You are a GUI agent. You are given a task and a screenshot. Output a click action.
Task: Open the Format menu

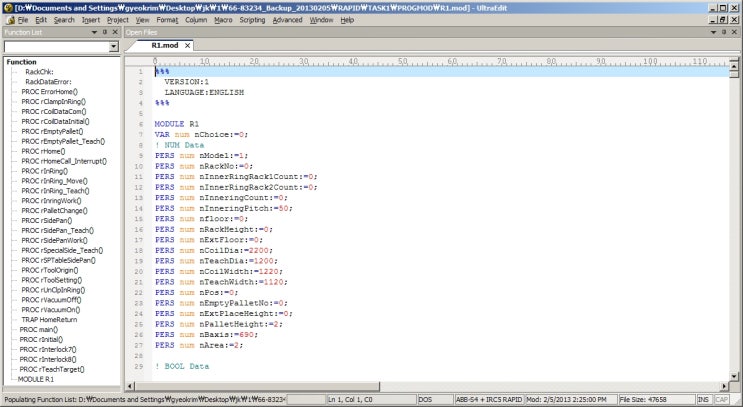click(167, 20)
